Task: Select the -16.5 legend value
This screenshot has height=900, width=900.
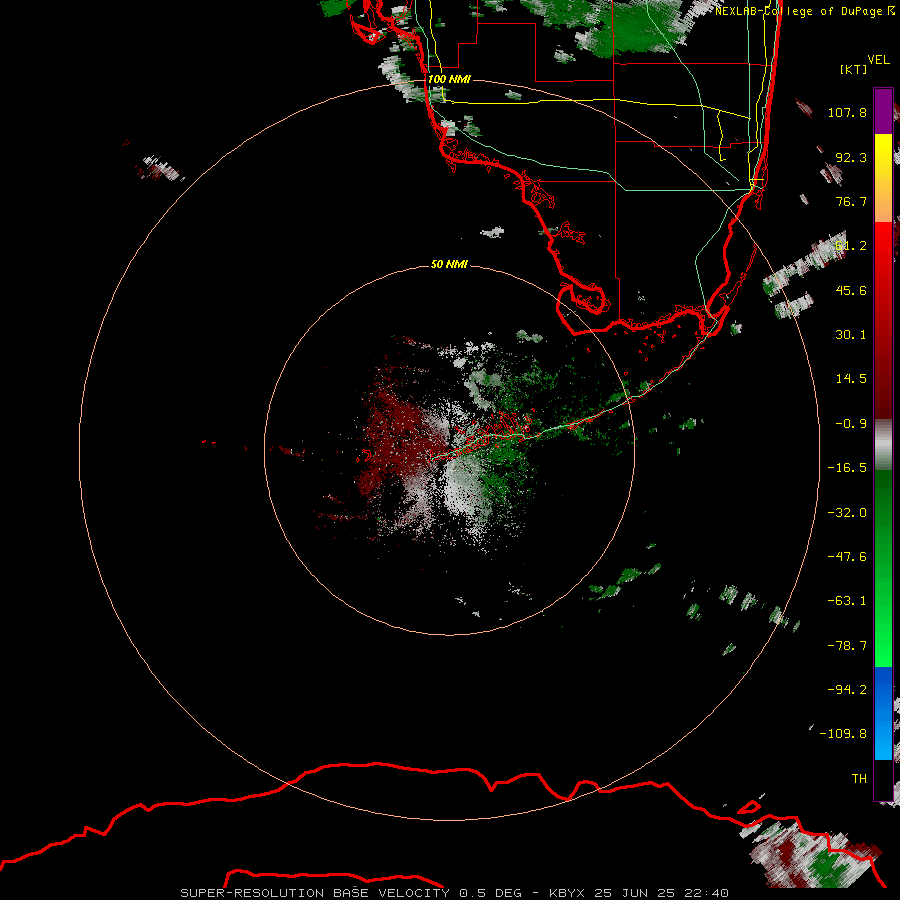Action: [847, 468]
